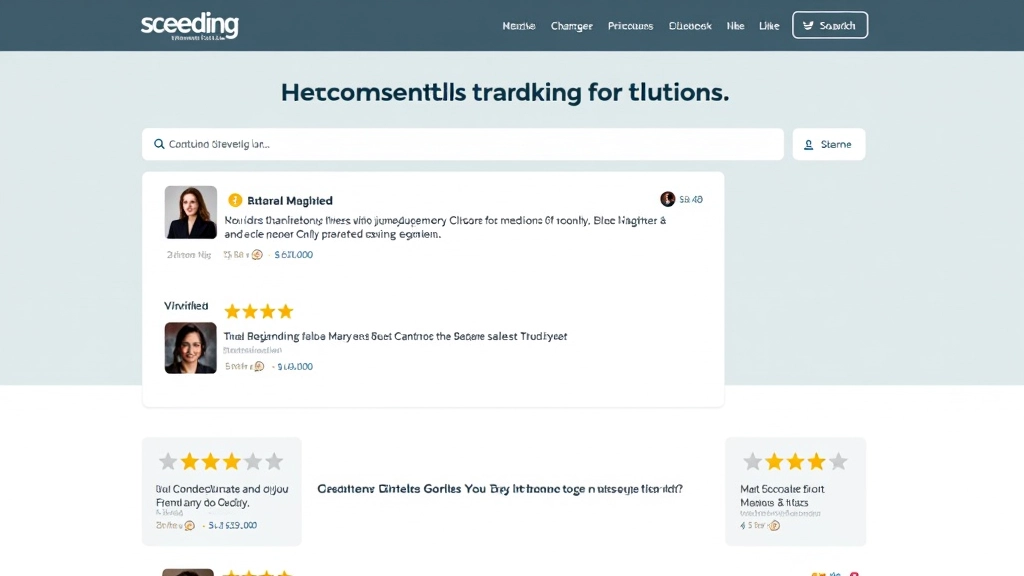This screenshot has width=1024, height=576.
Task: Click the bird icon in the header button
Action: [809, 26]
